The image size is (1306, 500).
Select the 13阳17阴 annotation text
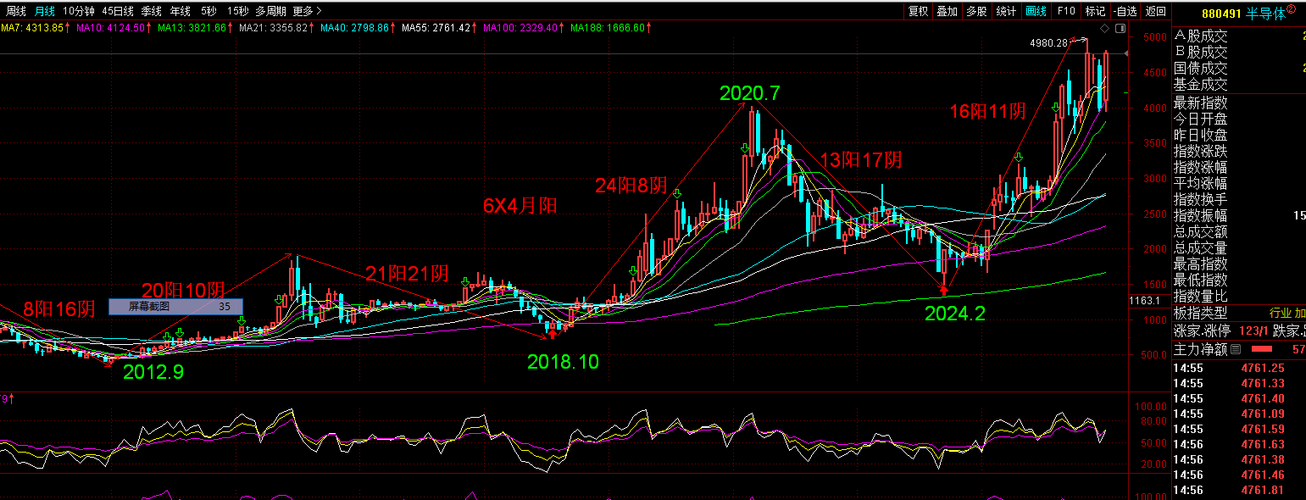(861, 159)
